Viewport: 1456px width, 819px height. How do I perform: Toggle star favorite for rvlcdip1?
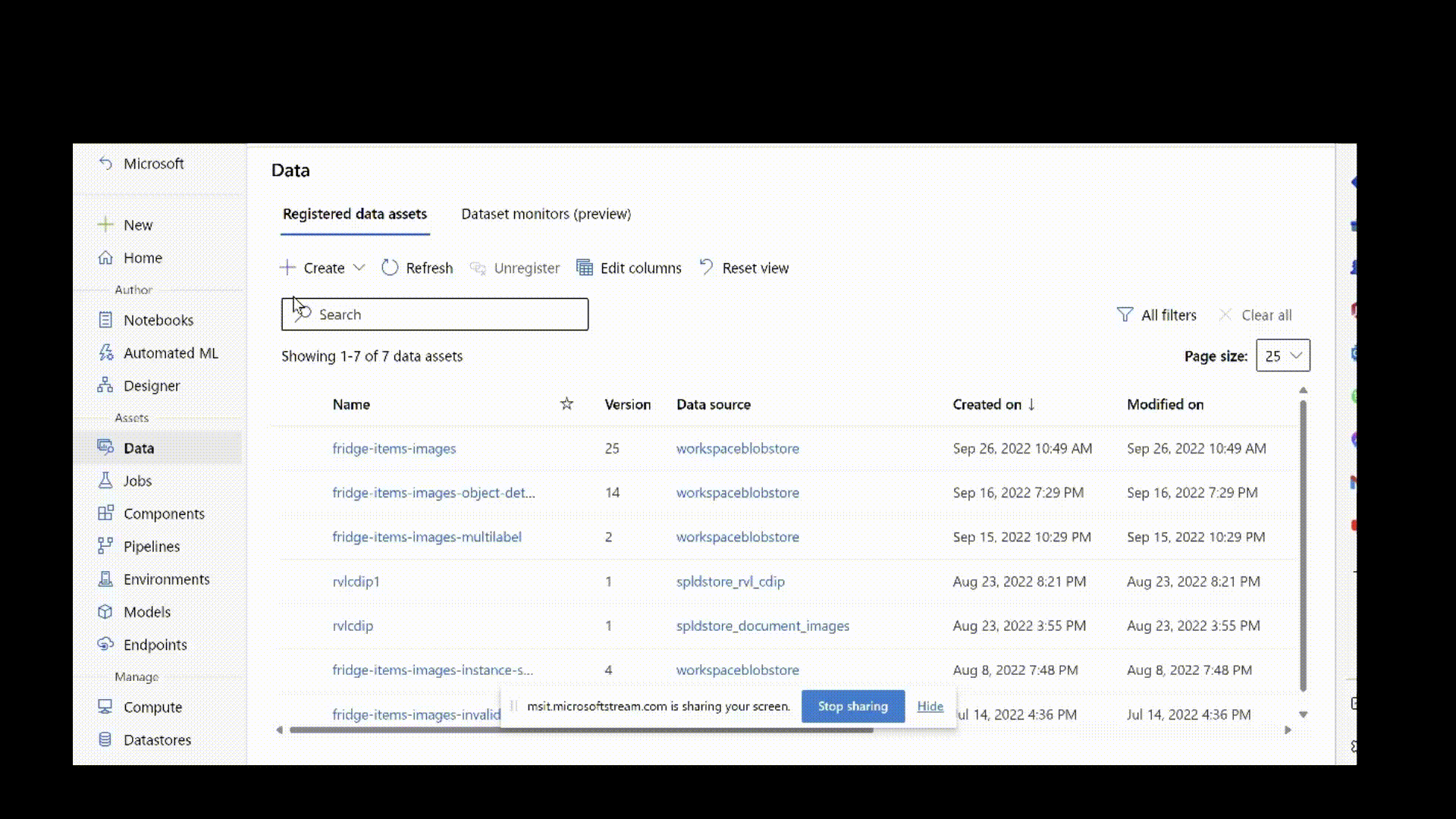[x=567, y=581]
